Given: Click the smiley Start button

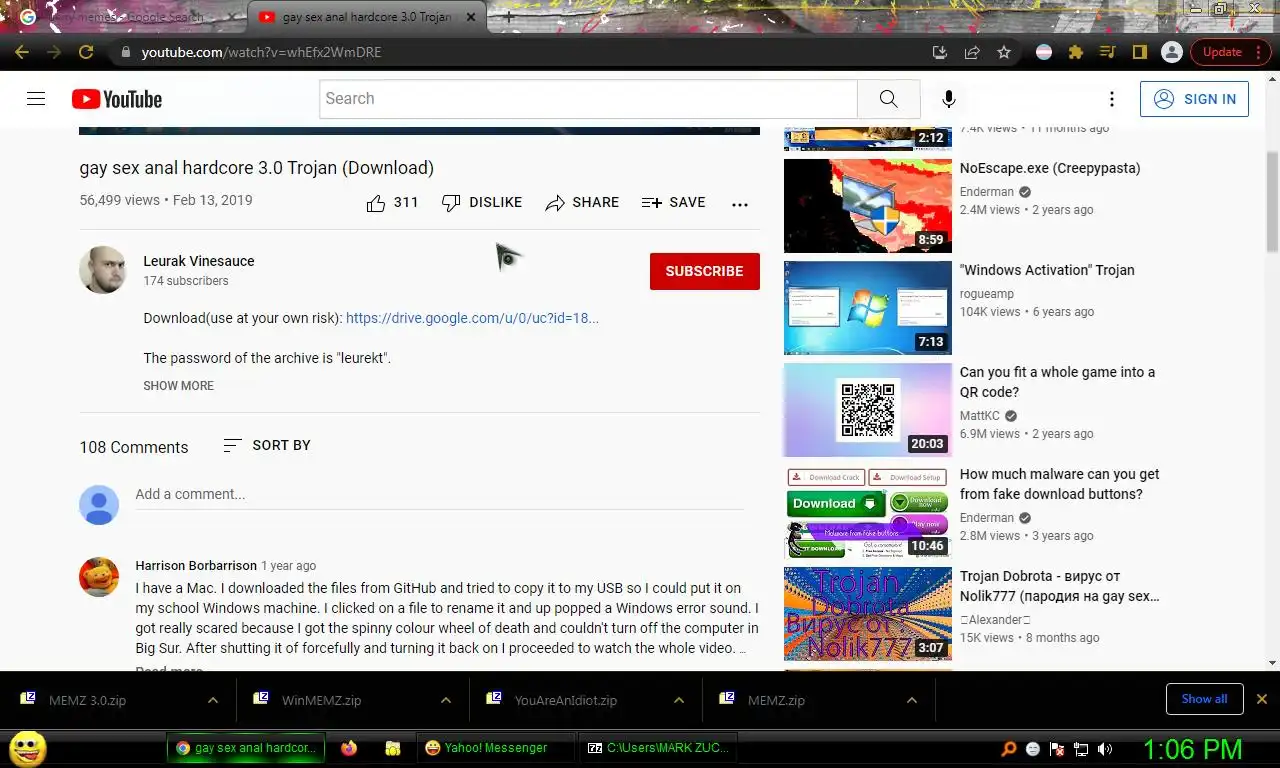Looking at the screenshot, I should [27, 748].
